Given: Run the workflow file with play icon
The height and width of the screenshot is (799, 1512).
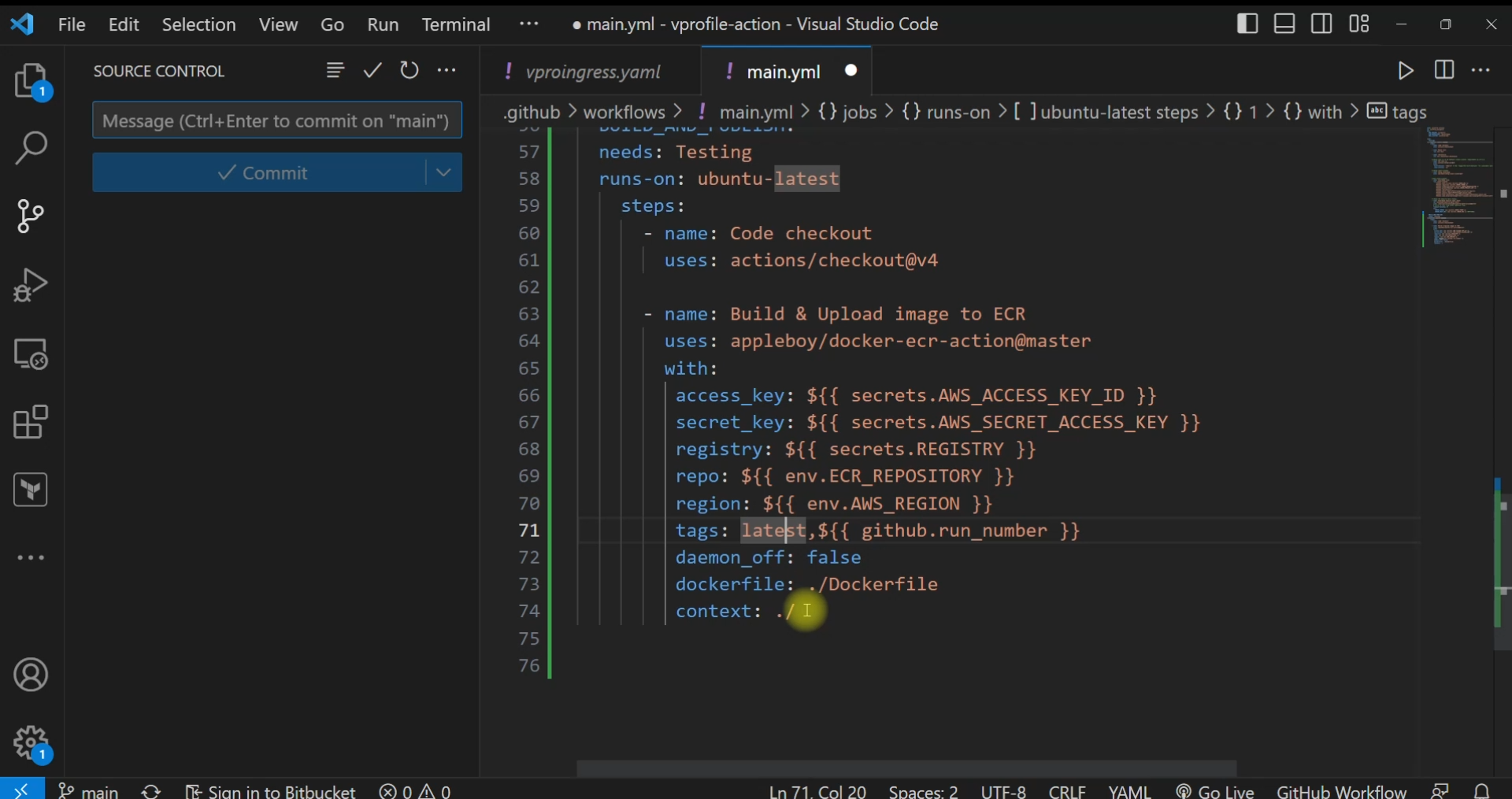Looking at the screenshot, I should 1406,71.
